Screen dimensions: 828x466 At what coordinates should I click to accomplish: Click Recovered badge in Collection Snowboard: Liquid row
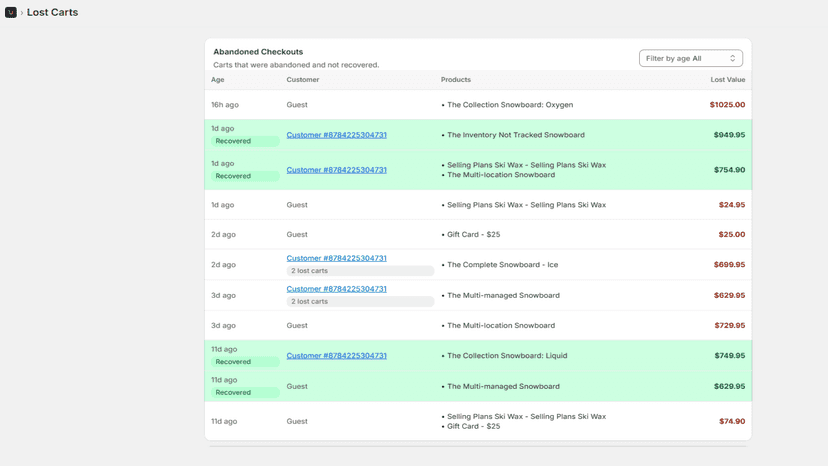(245, 362)
